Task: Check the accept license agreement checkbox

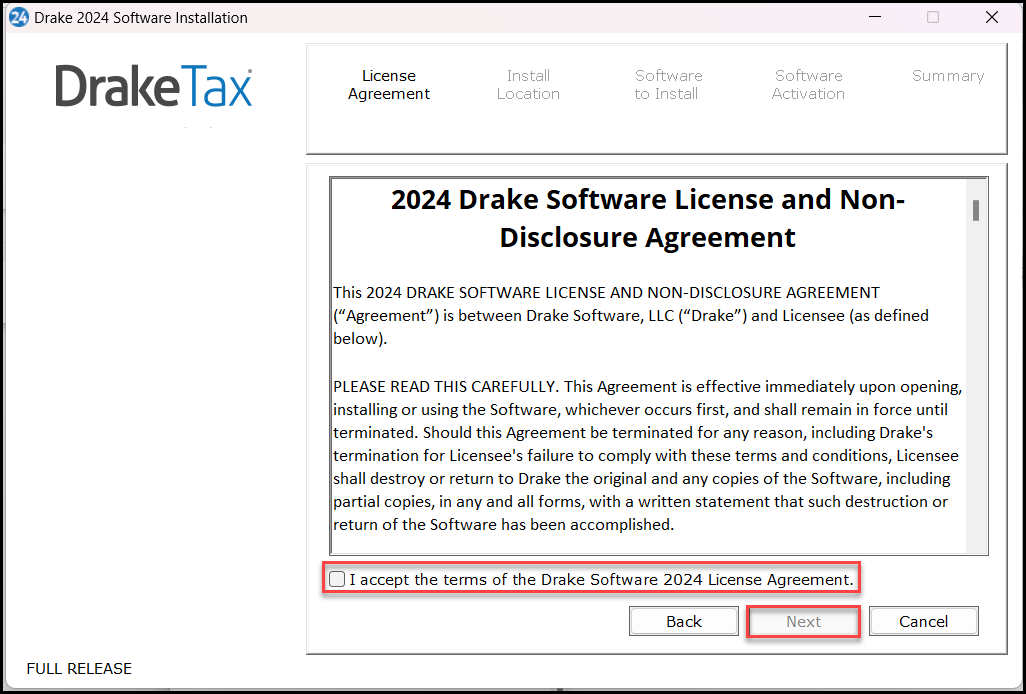Action: click(337, 579)
